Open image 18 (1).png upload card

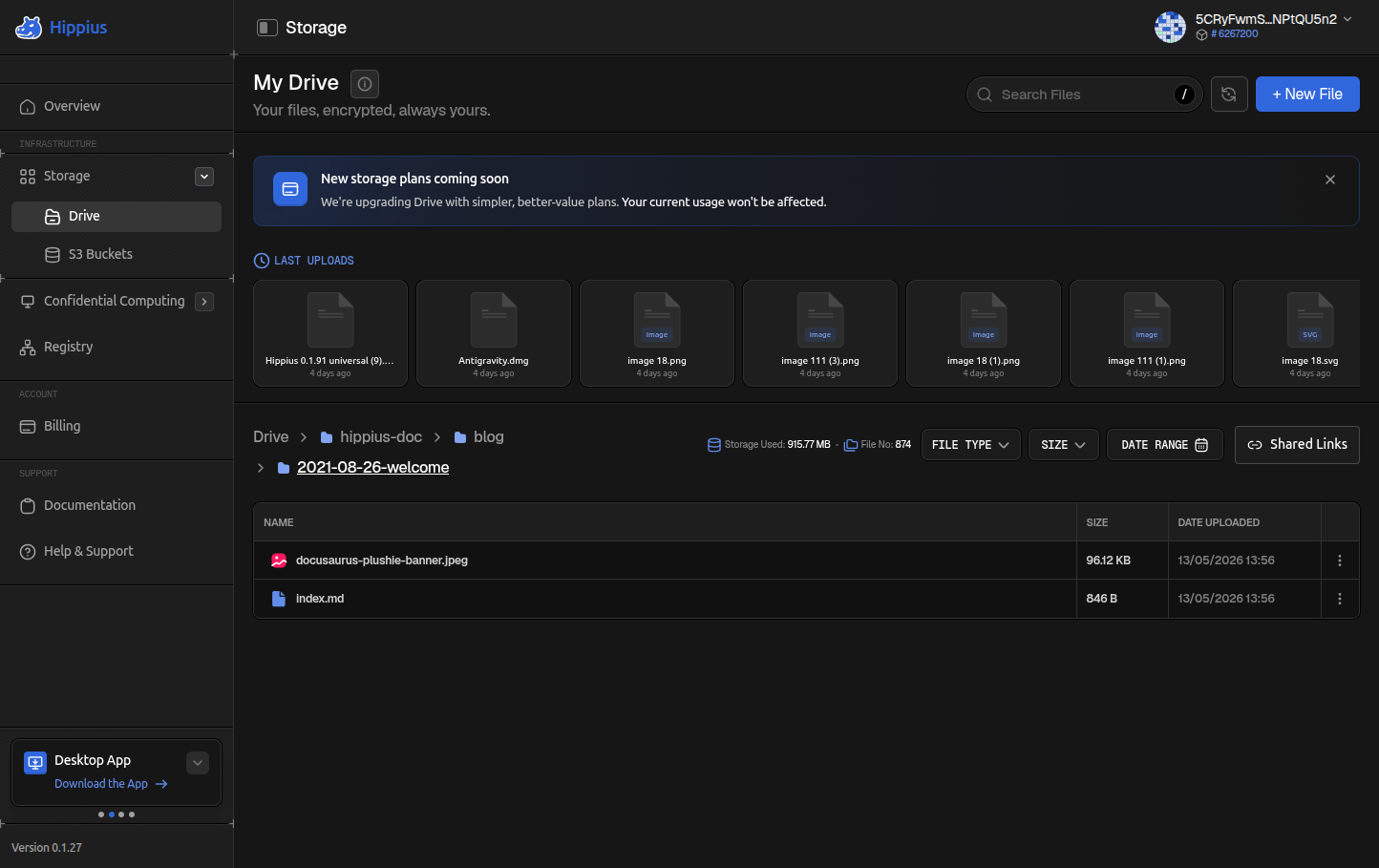(x=984, y=333)
